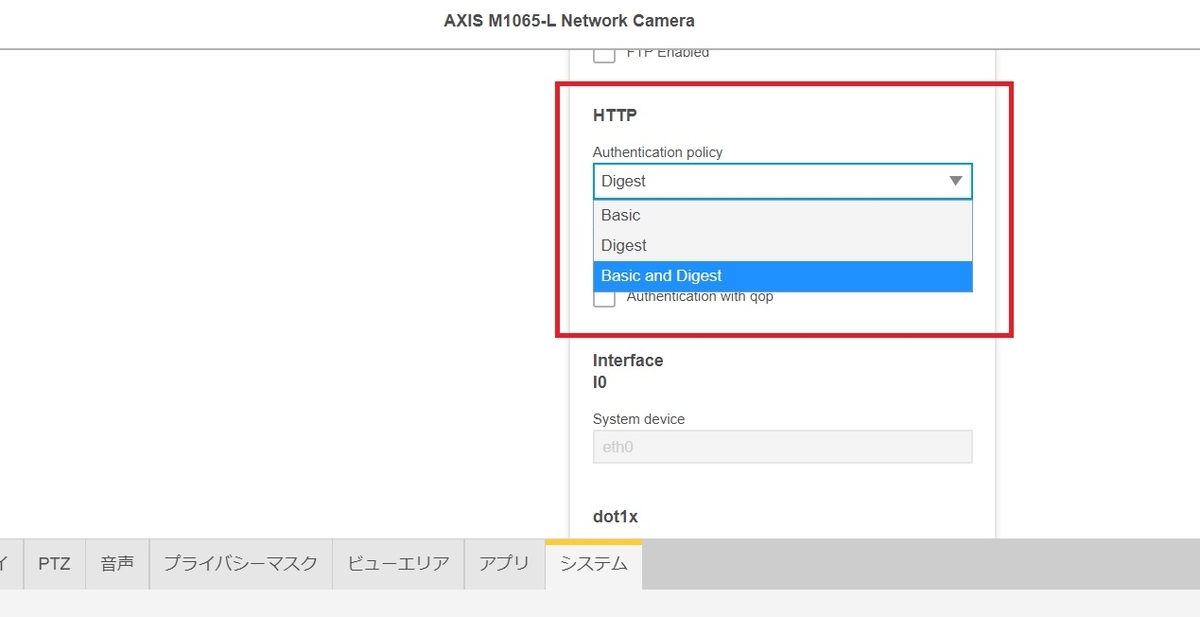Open the プライバシーマスク tab
This screenshot has width=1200, height=617.
point(240,564)
